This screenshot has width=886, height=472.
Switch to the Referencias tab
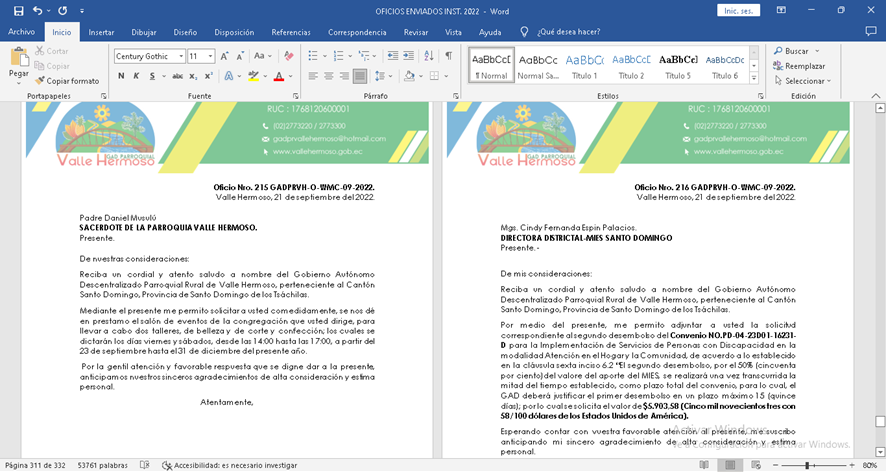291,32
